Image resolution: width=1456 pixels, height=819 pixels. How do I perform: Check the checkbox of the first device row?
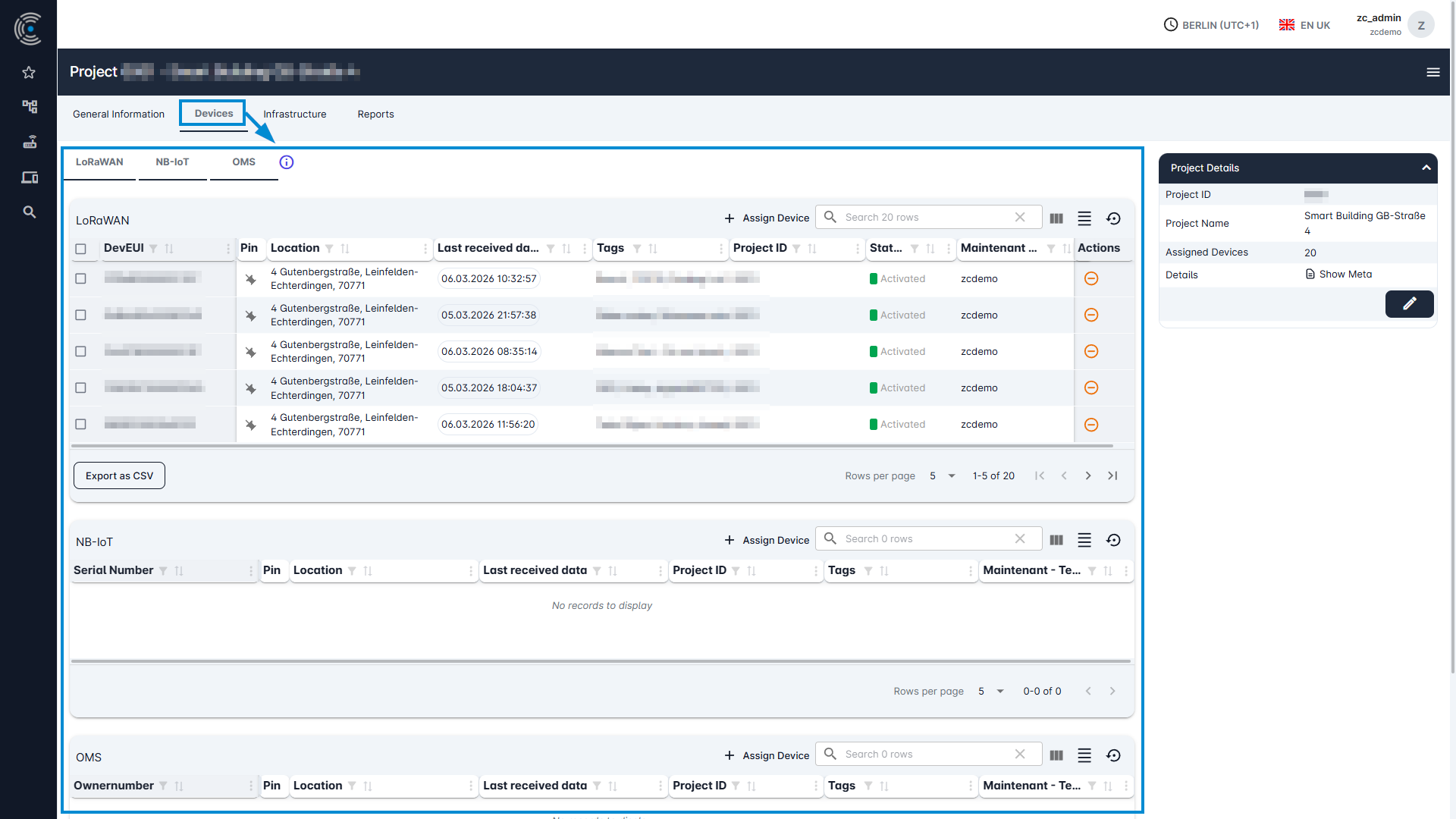[x=81, y=278]
